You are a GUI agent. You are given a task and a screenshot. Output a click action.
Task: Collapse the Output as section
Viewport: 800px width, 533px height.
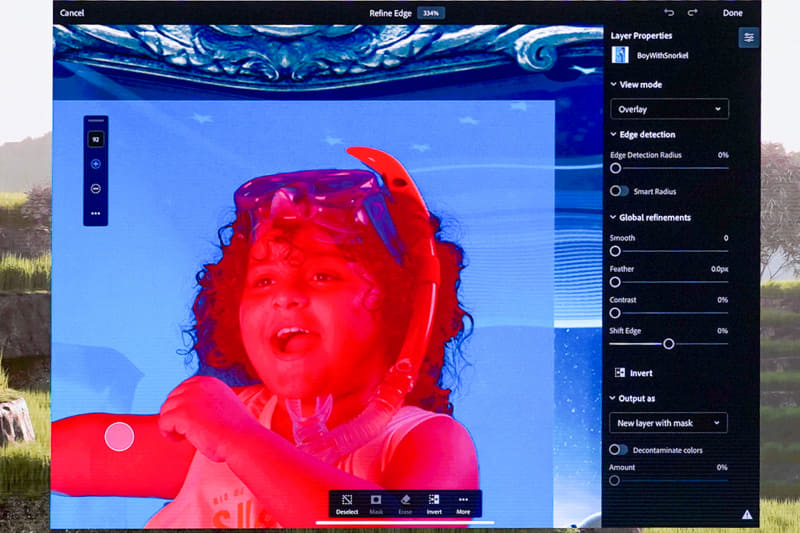[613, 398]
